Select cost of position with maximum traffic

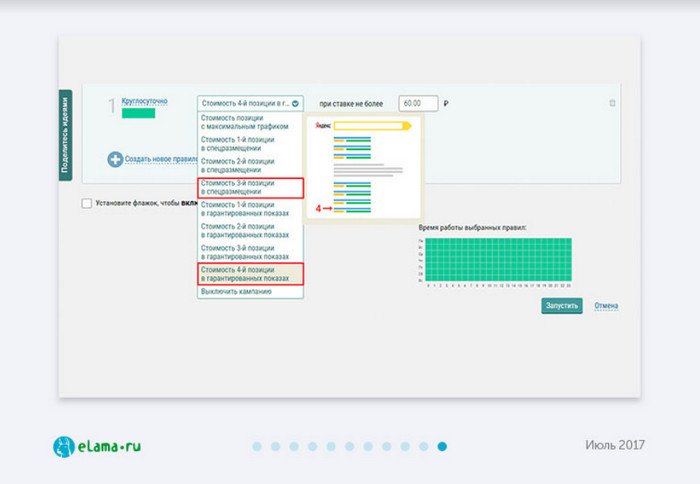pyautogui.click(x=250, y=122)
